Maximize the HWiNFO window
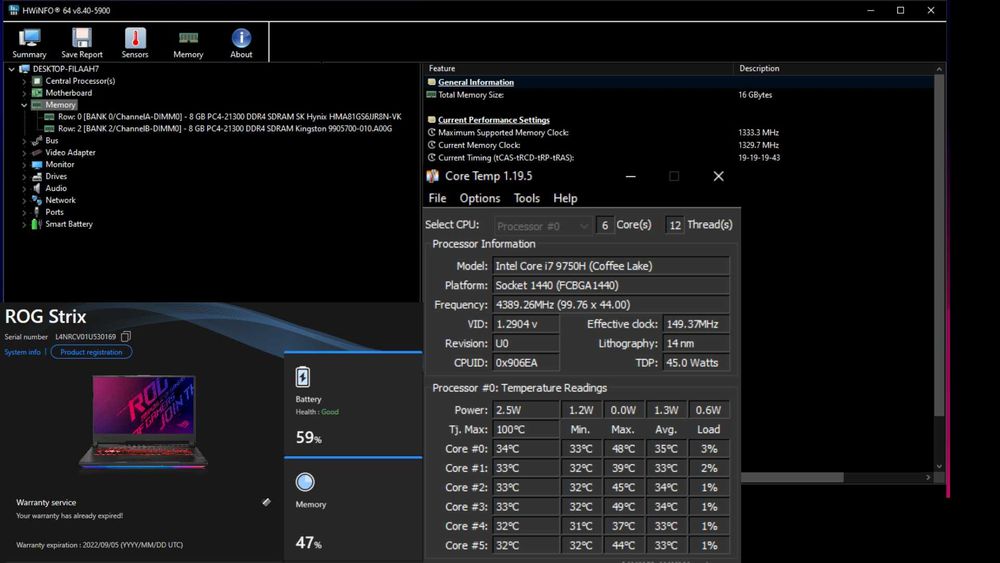The width and height of the screenshot is (1000, 563). coord(901,10)
